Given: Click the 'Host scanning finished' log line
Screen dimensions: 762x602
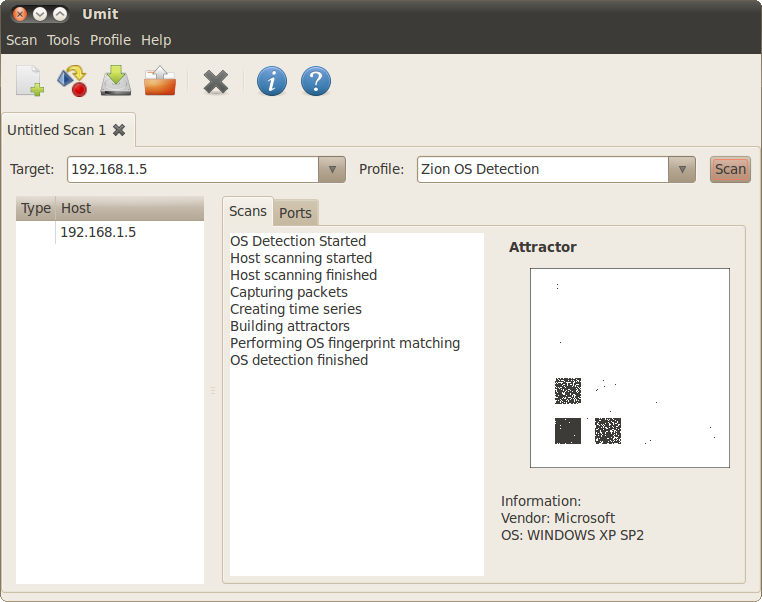Looking at the screenshot, I should [x=303, y=275].
